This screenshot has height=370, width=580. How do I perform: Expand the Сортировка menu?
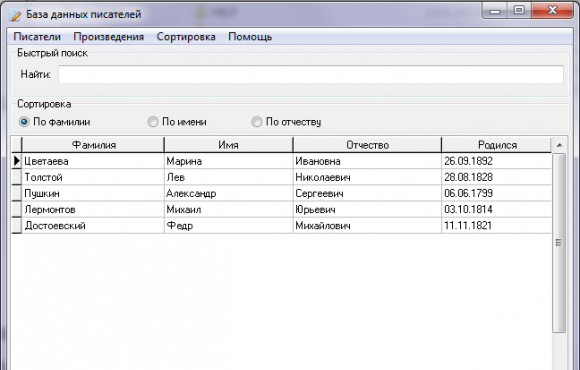click(186, 37)
